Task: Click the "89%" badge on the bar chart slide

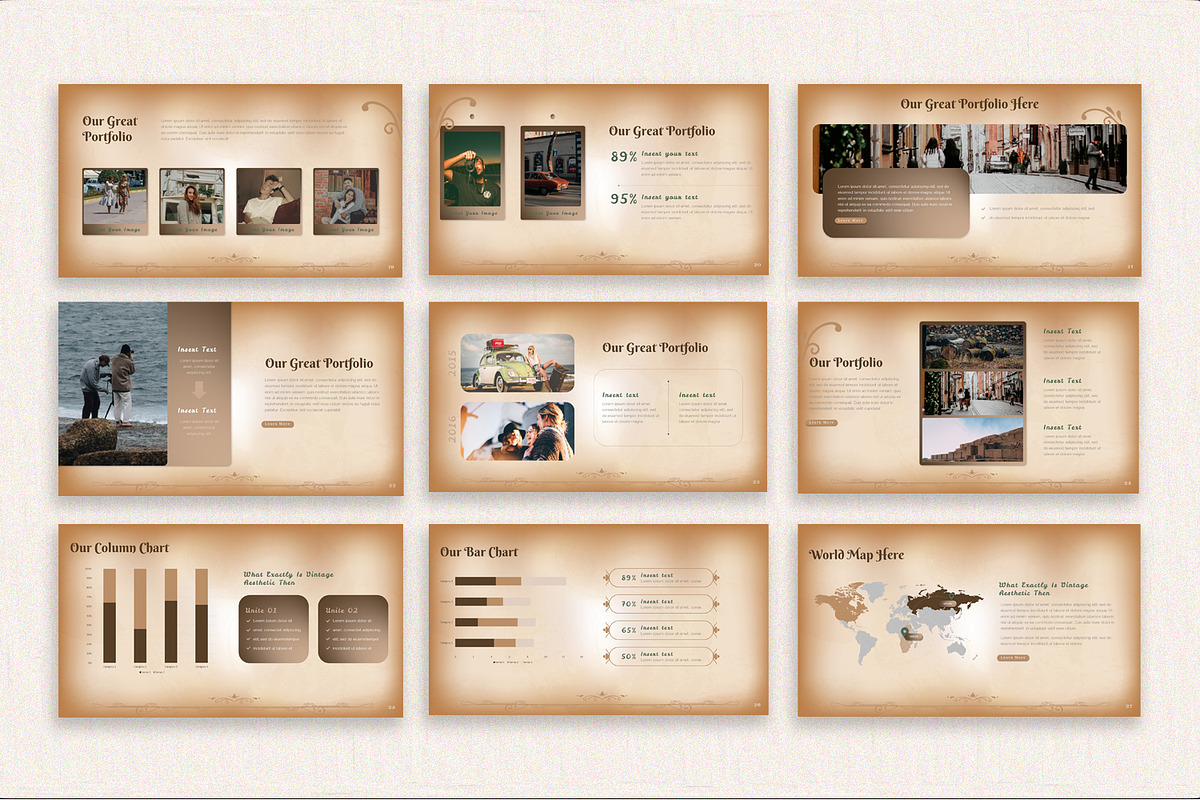Action: (661, 578)
